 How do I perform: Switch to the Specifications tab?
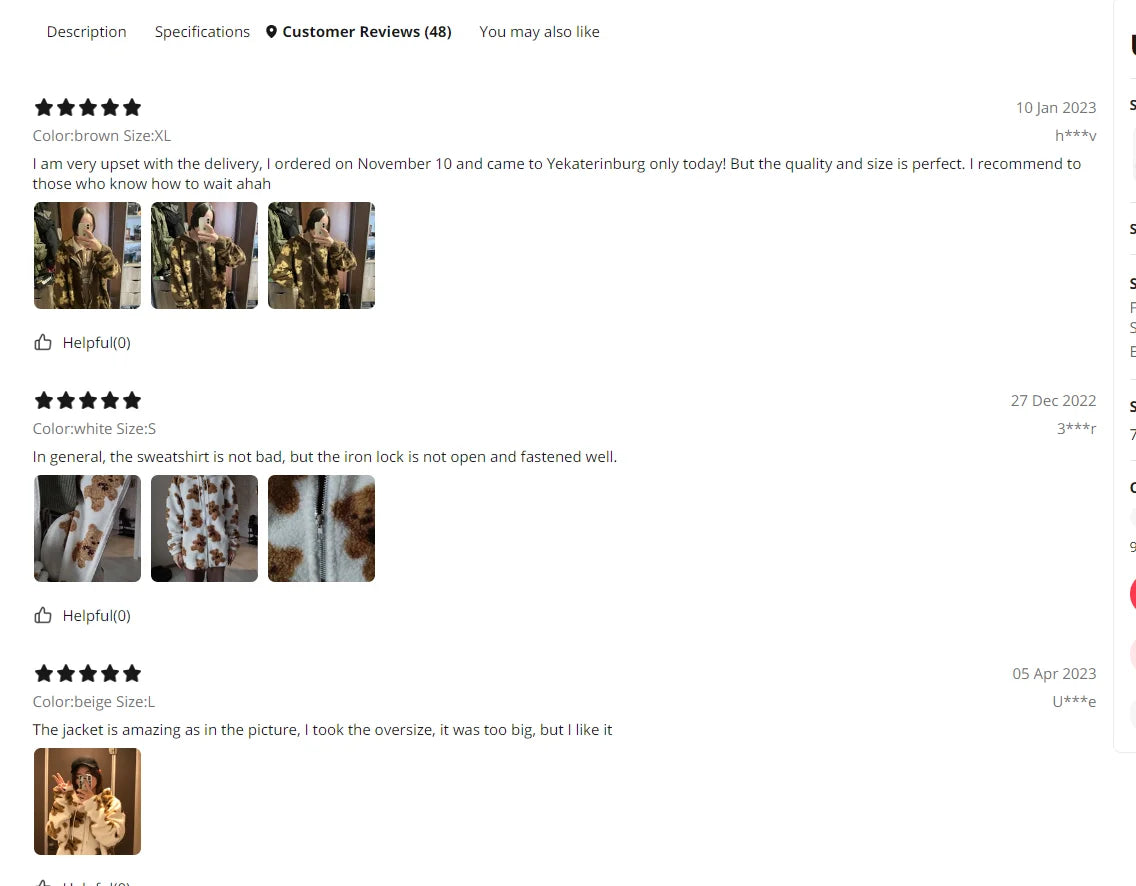pos(202,32)
